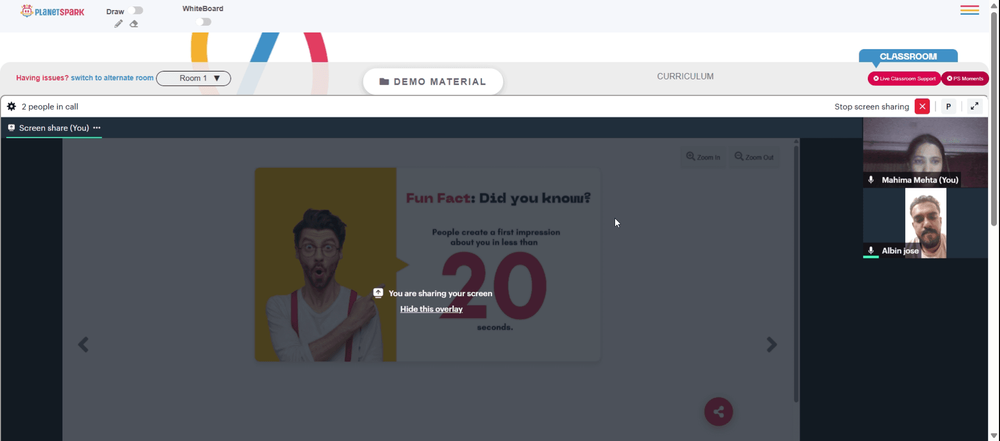The width and height of the screenshot is (1000, 441).
Task: Select the eraser tool
Action: point(134,24)
